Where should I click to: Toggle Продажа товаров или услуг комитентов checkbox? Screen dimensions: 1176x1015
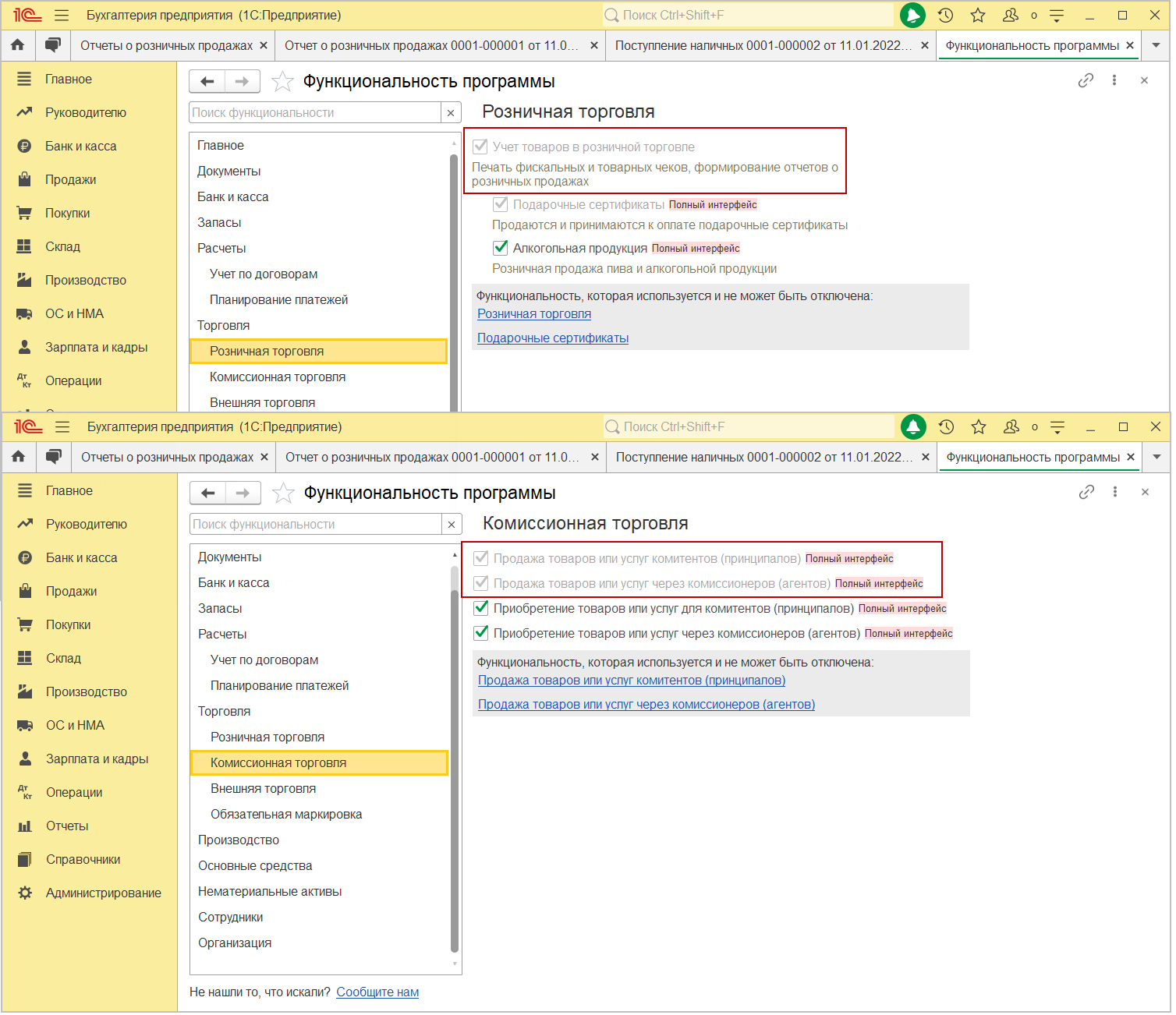pyautogui.click(x=481, y=558)
